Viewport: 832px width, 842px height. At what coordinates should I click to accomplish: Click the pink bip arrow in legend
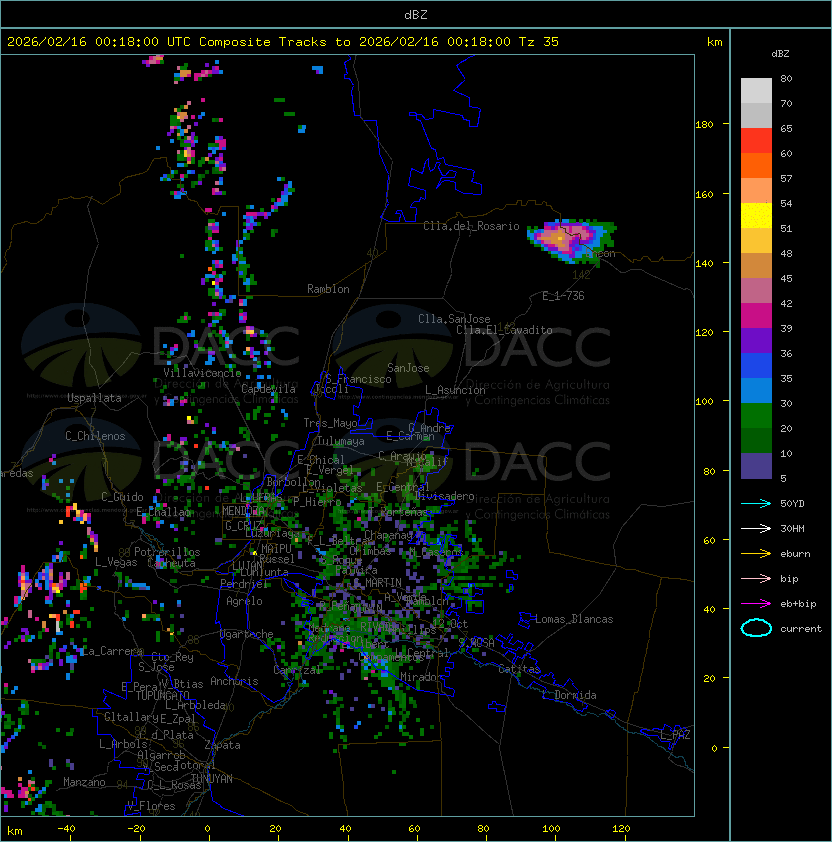pyautogui.click(x=756, y=578)
